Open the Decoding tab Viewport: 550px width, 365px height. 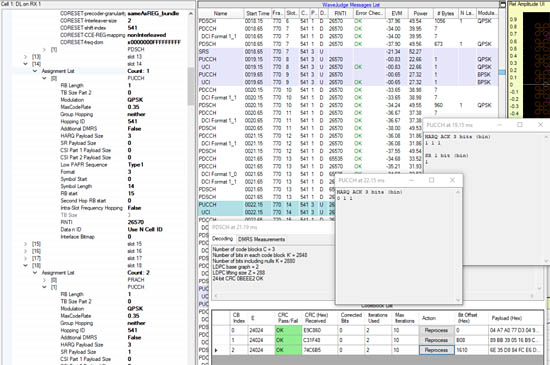point(222,239)
